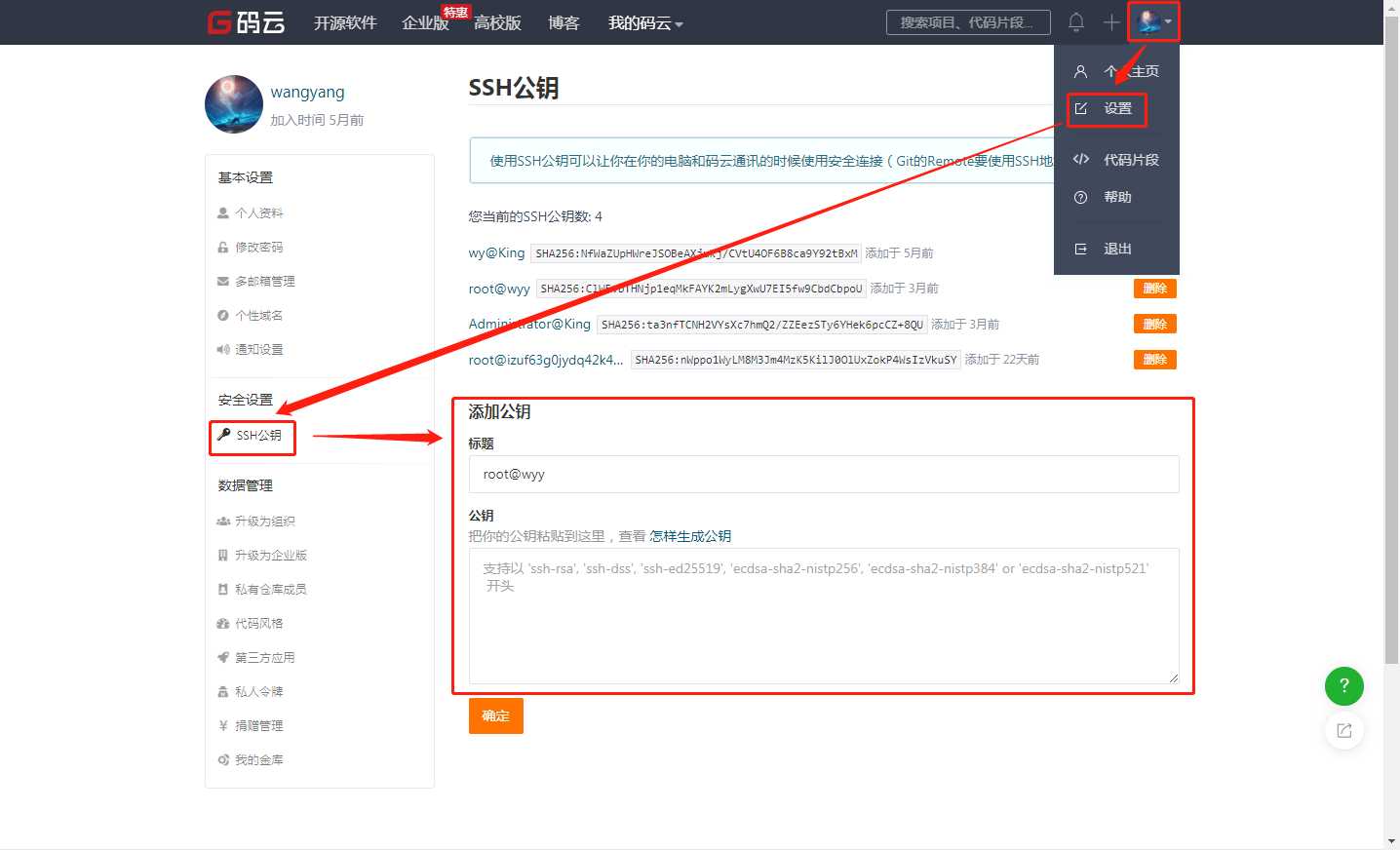Screen dimensions: 1400x850
Task: Open 修改密码 in the sidebar
Action: [x=258, y=247]
